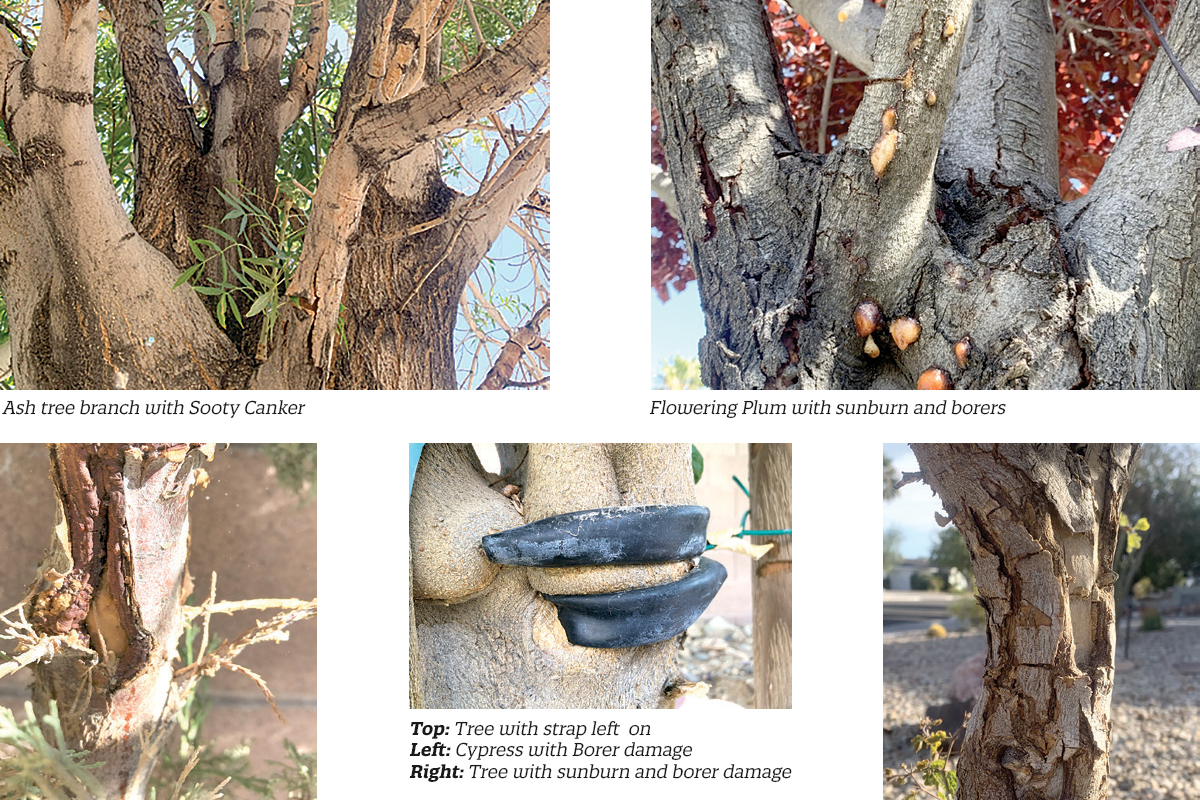Click the wooden stake next to strapped tree
The image size is (1200, 800).
pyautogui.click(x=771, y=576)
